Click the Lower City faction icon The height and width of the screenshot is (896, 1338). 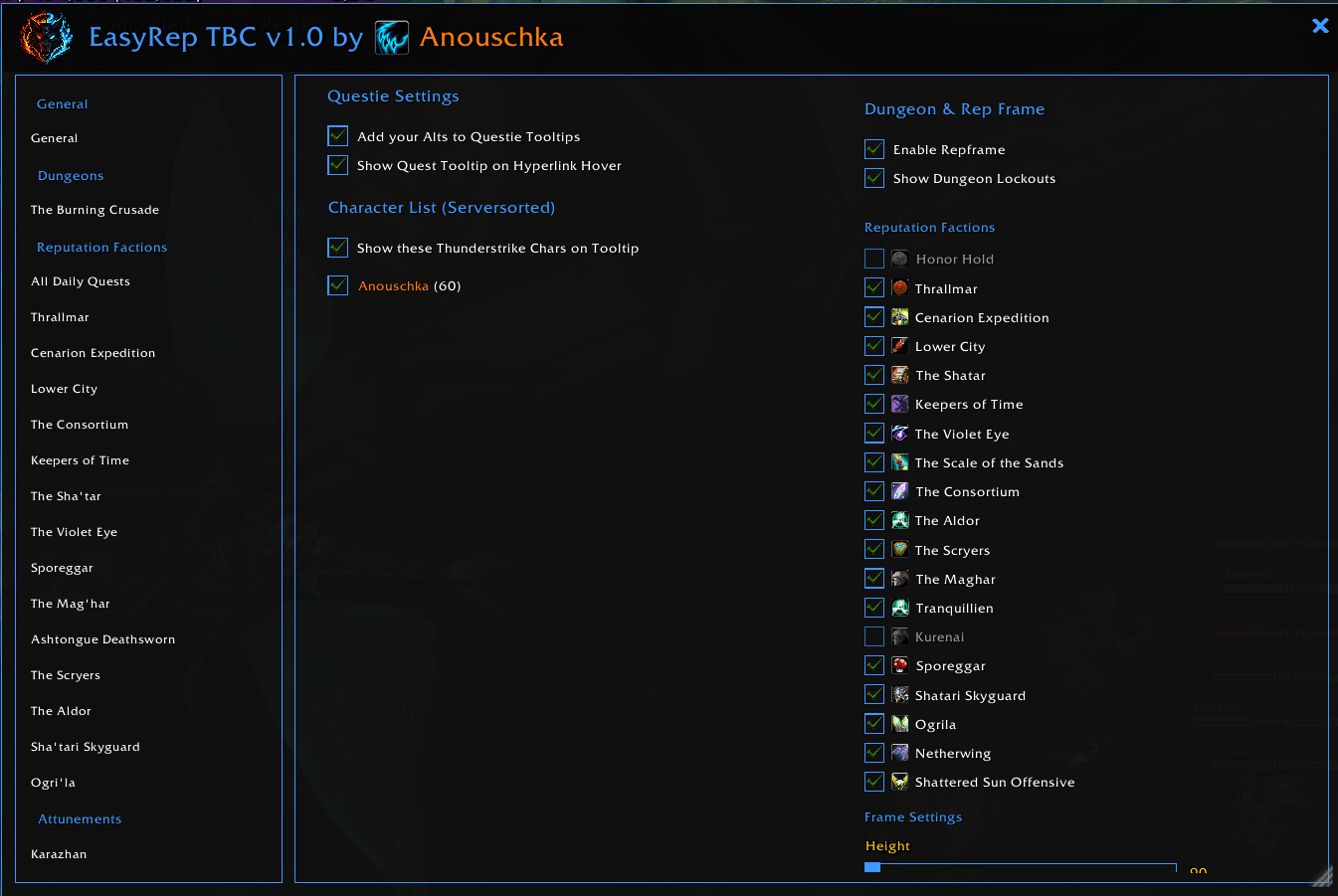(900, 346)
